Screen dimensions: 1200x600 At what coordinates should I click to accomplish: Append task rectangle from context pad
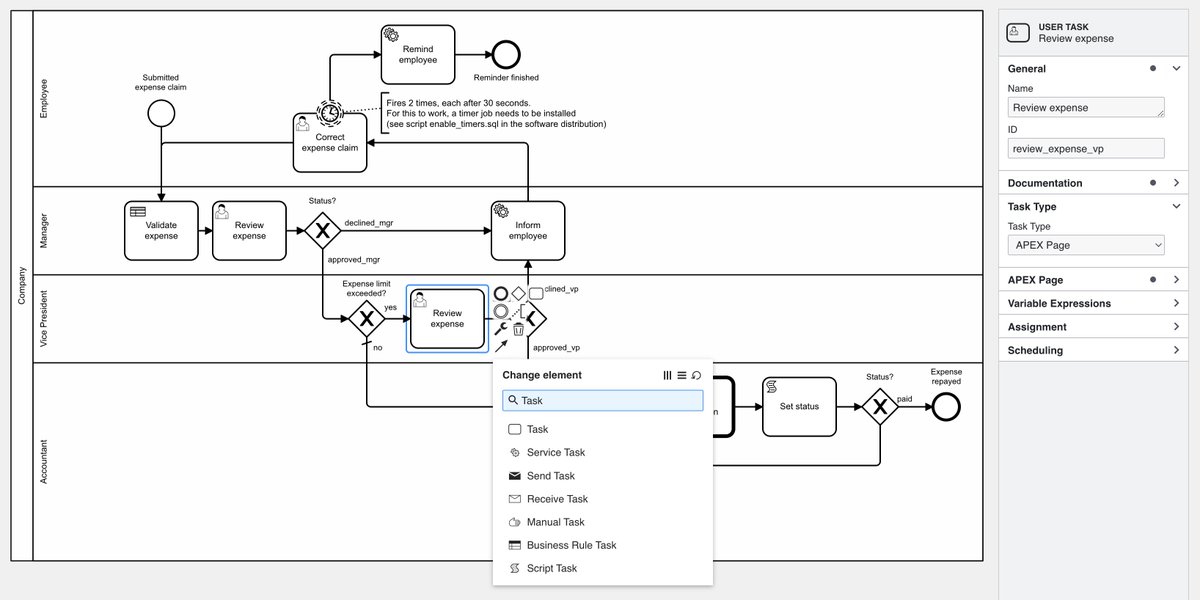[x=536, y=293]
